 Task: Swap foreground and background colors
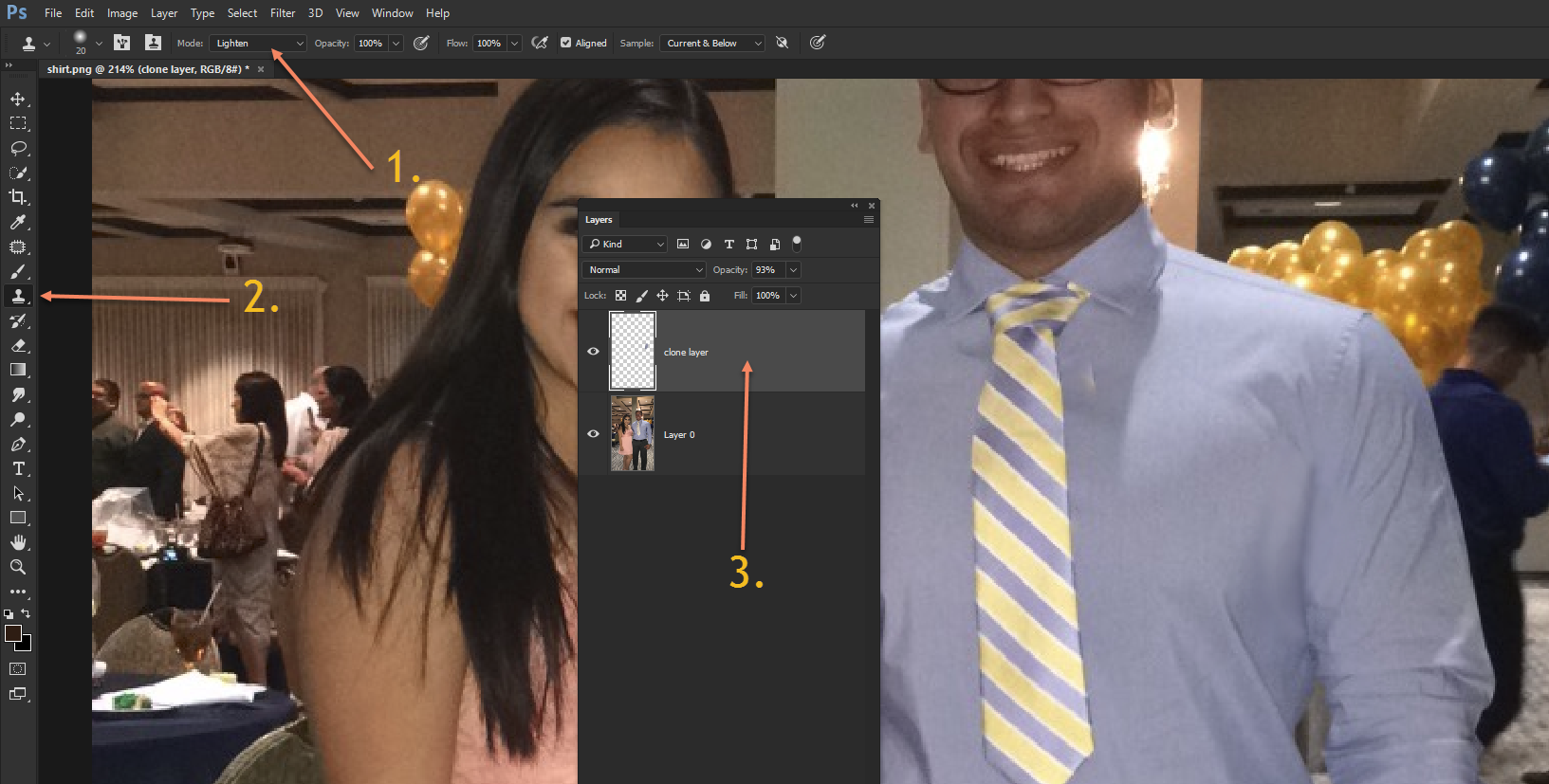(x=26, y=614)
